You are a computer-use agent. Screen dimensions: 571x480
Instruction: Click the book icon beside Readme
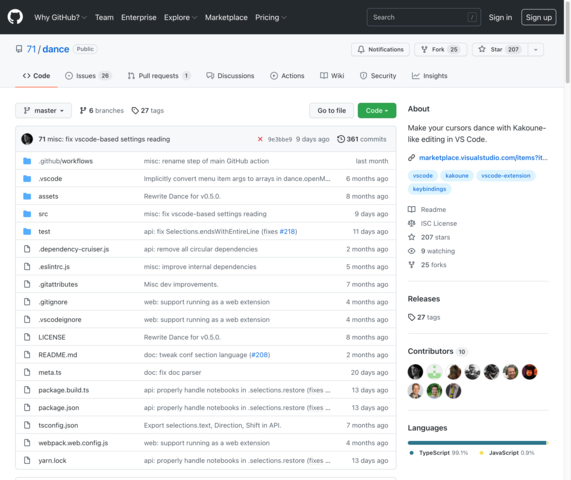411,209
